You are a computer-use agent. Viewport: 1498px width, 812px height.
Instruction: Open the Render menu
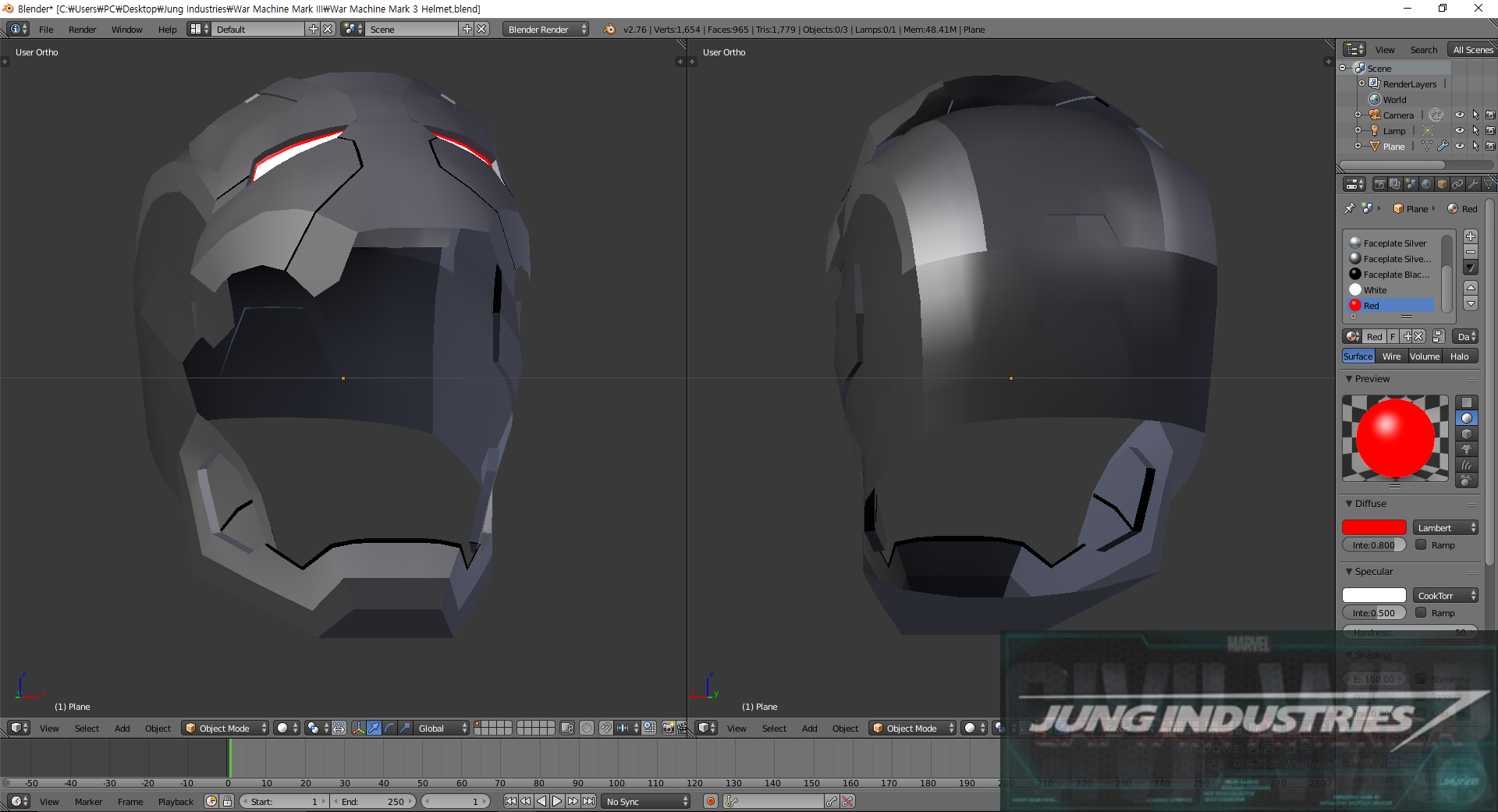coord(82,29)
